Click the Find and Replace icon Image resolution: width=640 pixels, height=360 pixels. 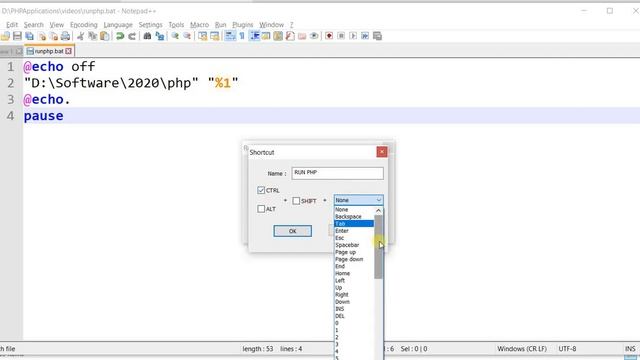[160, 36]
